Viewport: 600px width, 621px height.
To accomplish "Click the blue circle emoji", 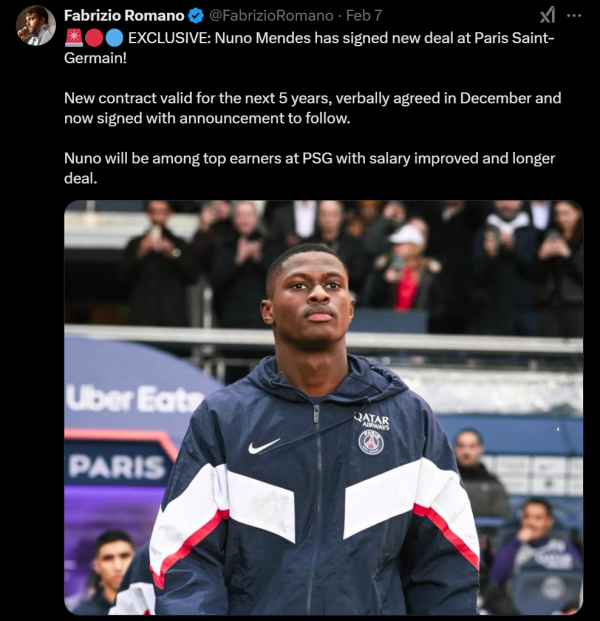I will 115,38.
